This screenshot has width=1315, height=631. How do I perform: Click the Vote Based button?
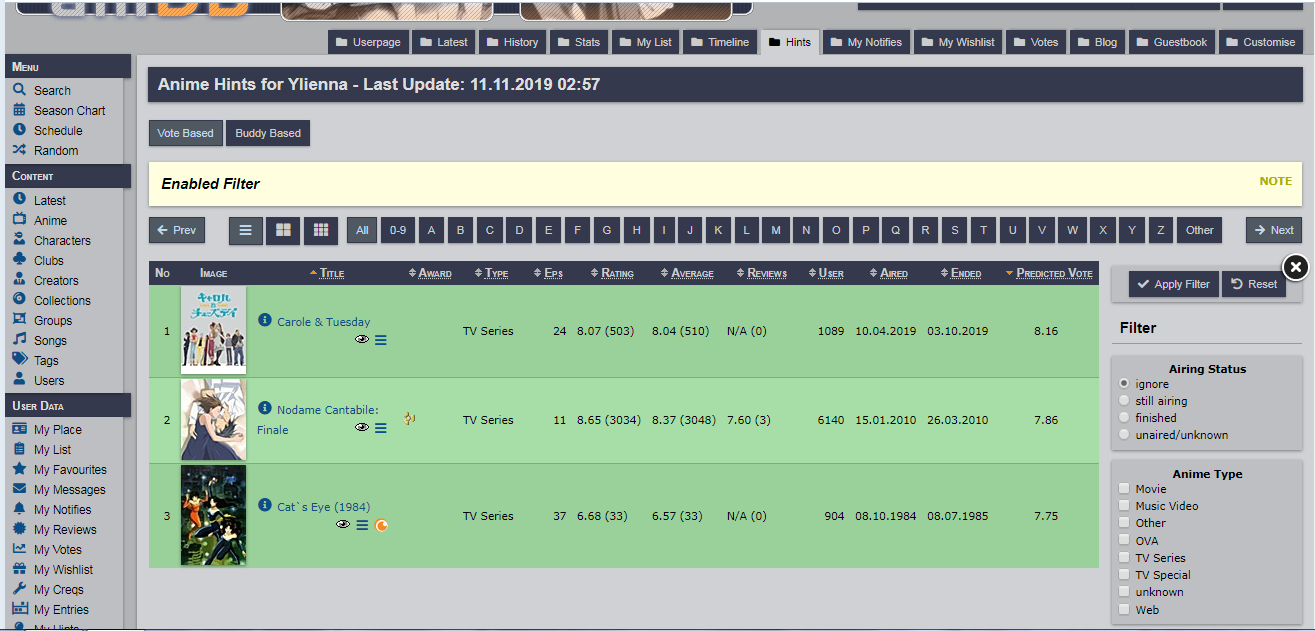tap(185, 133)
